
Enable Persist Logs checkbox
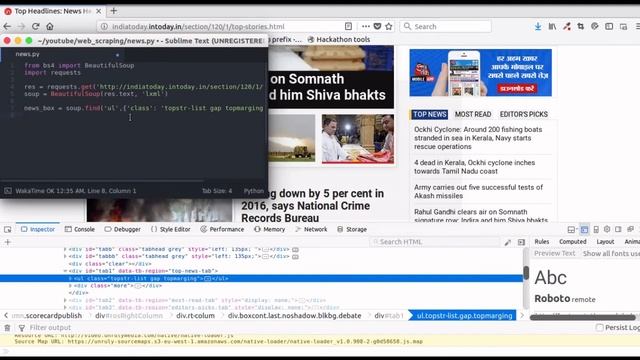coord(599,327)
